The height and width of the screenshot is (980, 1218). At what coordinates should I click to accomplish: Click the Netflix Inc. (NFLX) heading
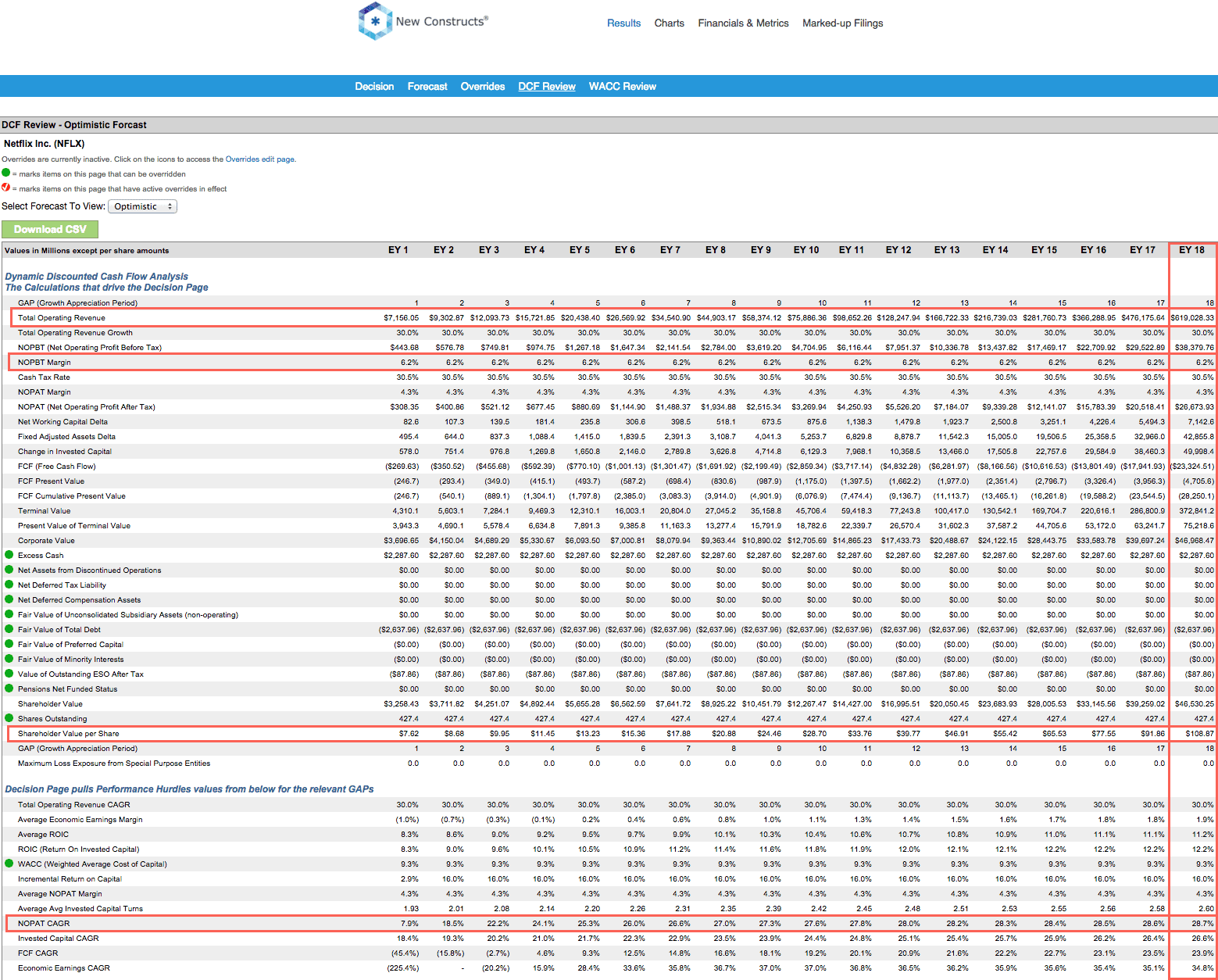coord(45,144)
